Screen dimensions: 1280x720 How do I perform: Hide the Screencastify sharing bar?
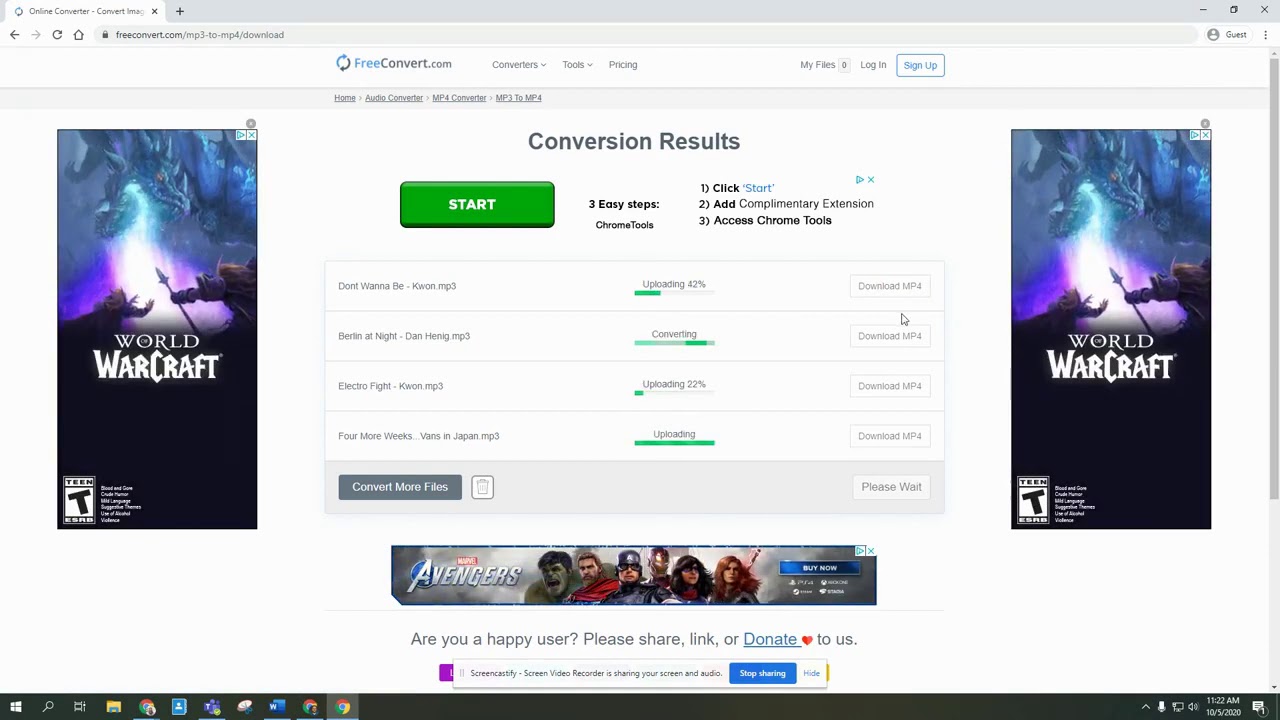[x=811, y=673]
